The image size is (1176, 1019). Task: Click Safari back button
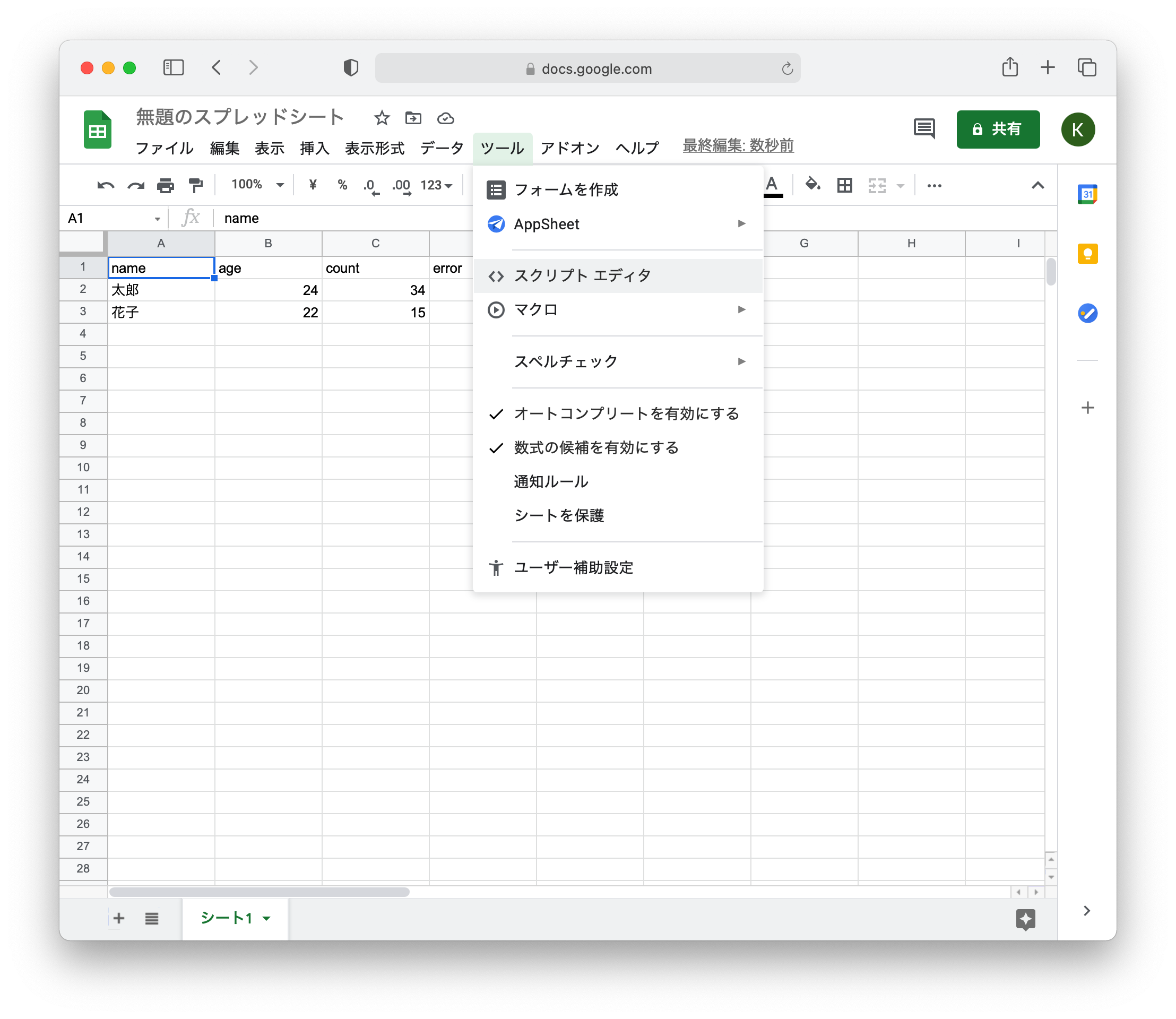pyautogui.click(x=216, y=68)
